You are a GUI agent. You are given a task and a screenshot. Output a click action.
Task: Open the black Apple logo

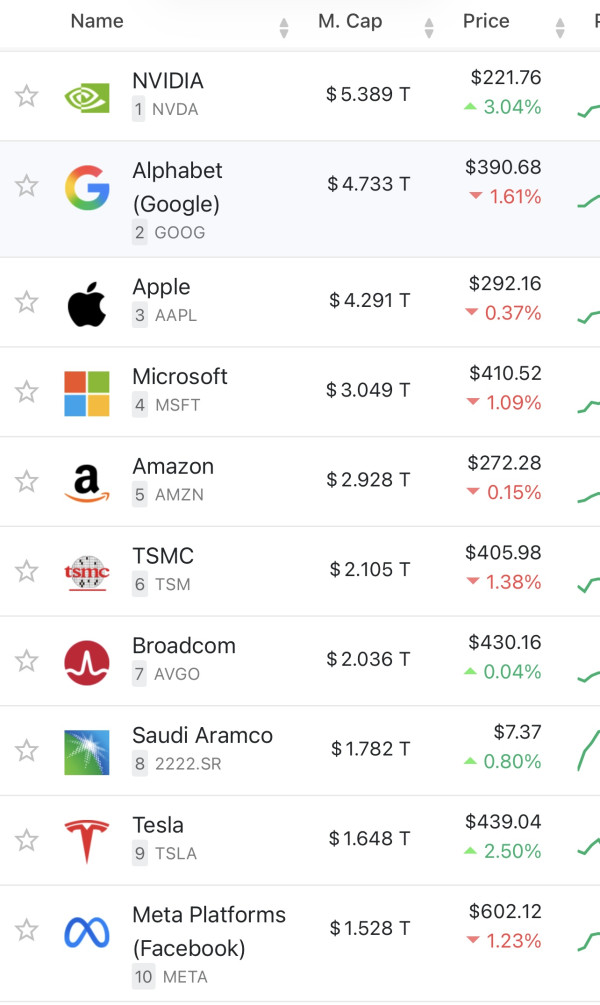coord(87,304)
